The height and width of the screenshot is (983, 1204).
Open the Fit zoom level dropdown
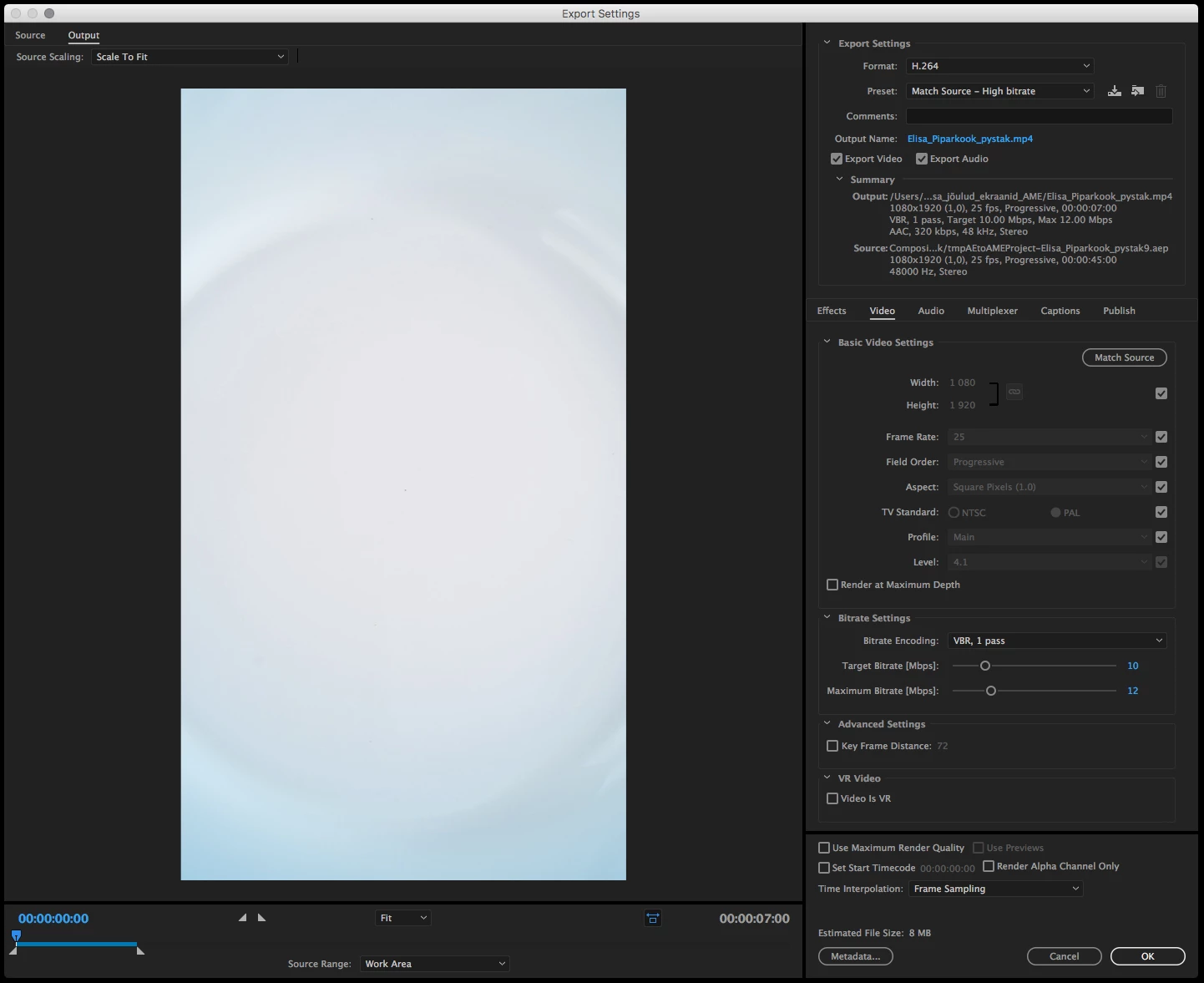click(403, 918)
